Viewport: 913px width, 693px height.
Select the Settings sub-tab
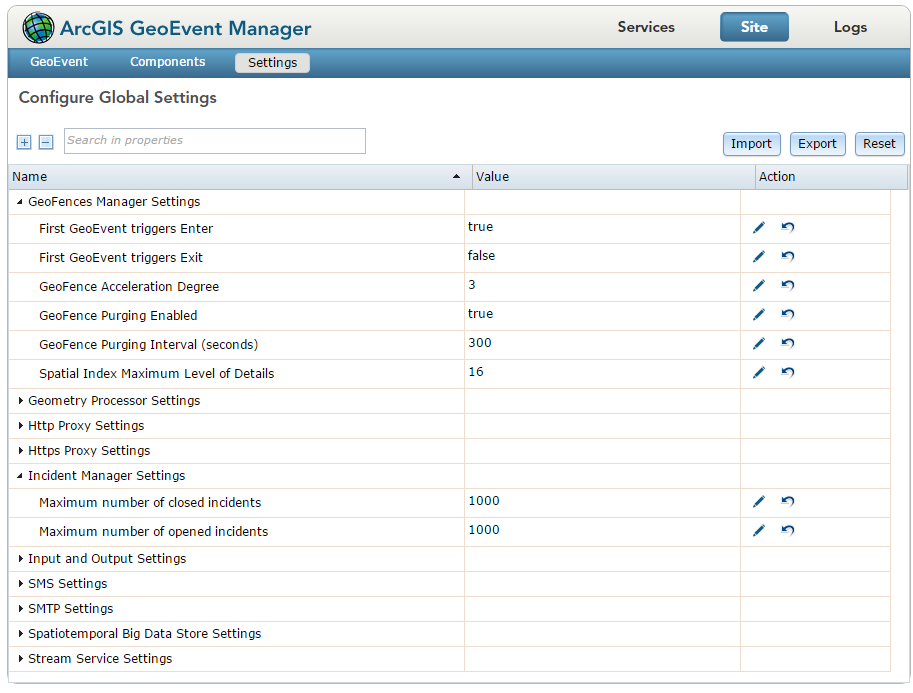[x=273, y=62]
